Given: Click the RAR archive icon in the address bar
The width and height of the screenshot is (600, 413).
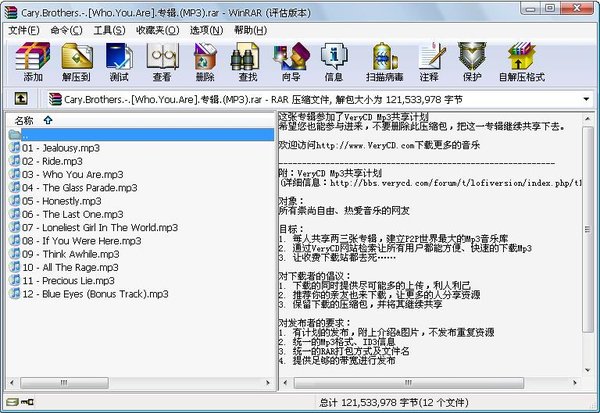Looking at the screenshot, I should [x=55, y=100].
